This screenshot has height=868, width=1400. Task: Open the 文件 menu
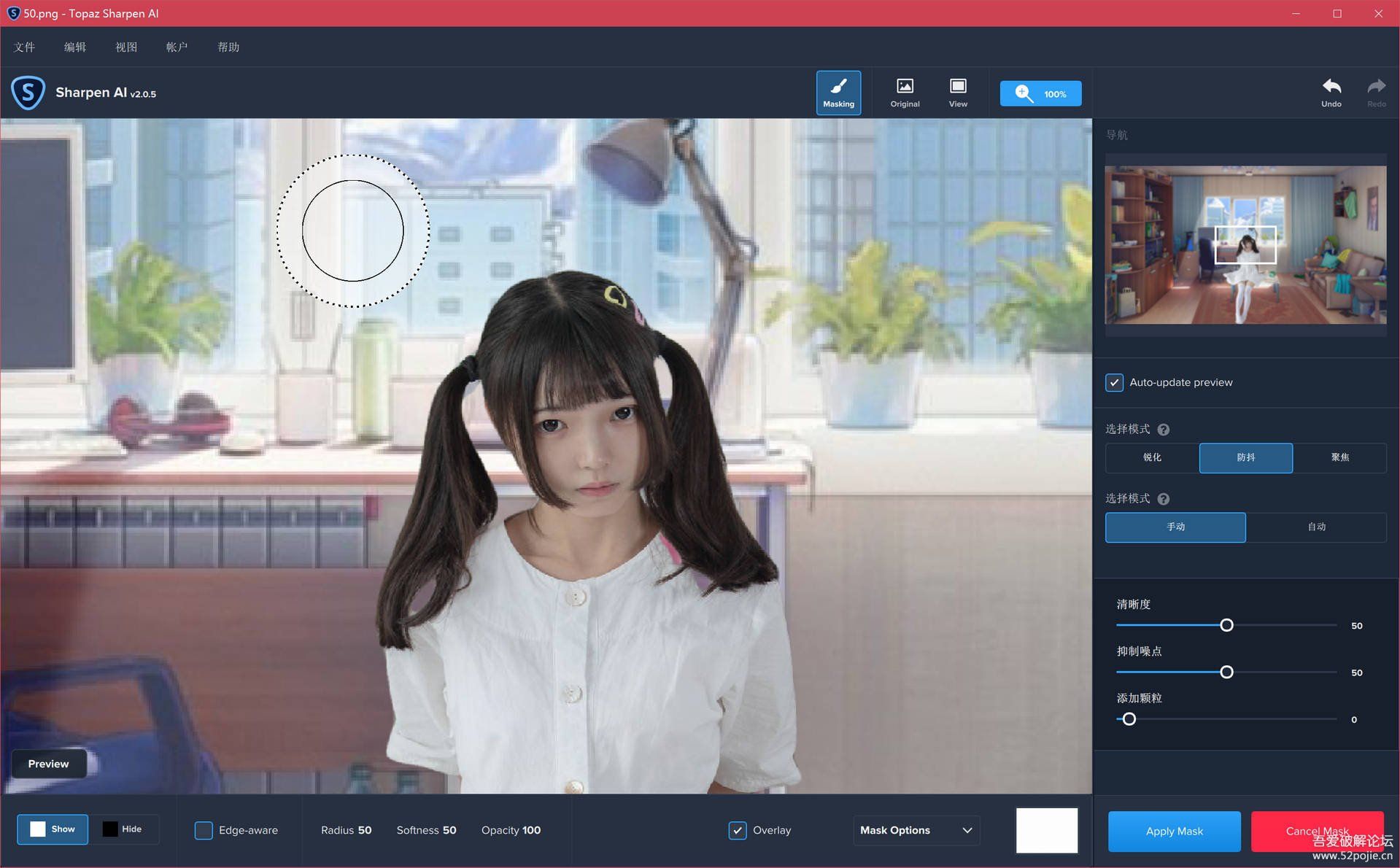point(24,47)
